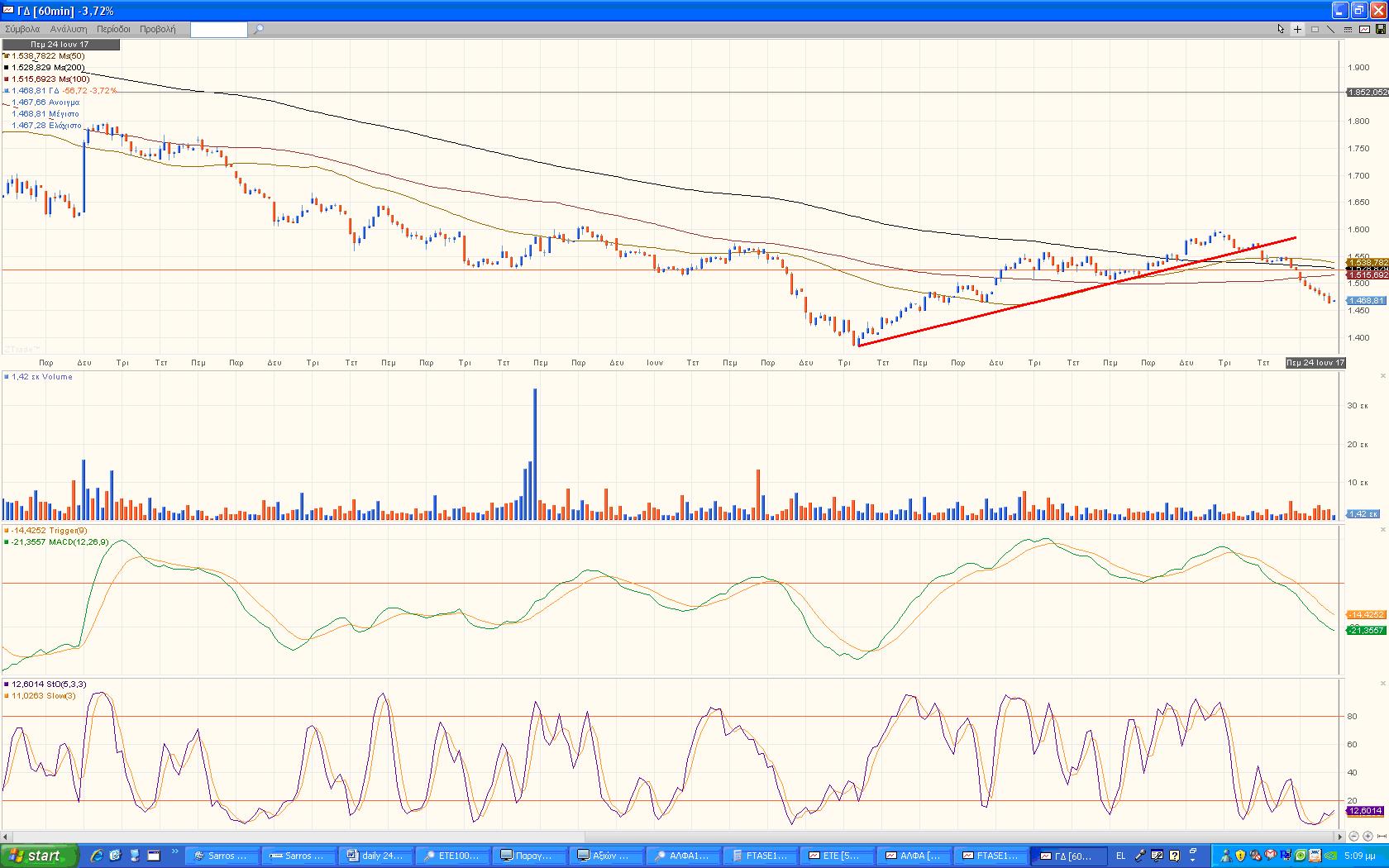
Task: Activate the crosshair cursor tool
Action: (x=1297, y=29)
